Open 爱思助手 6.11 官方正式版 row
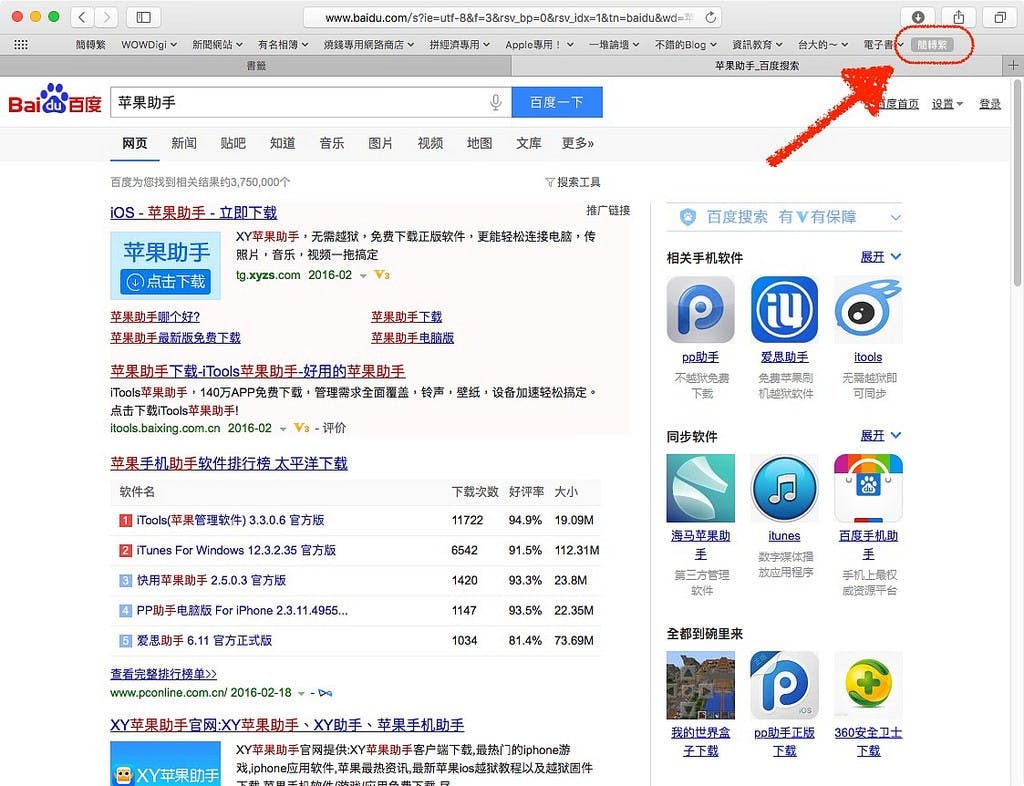This screenshot has width=1024, height=786. click(355, 640)
